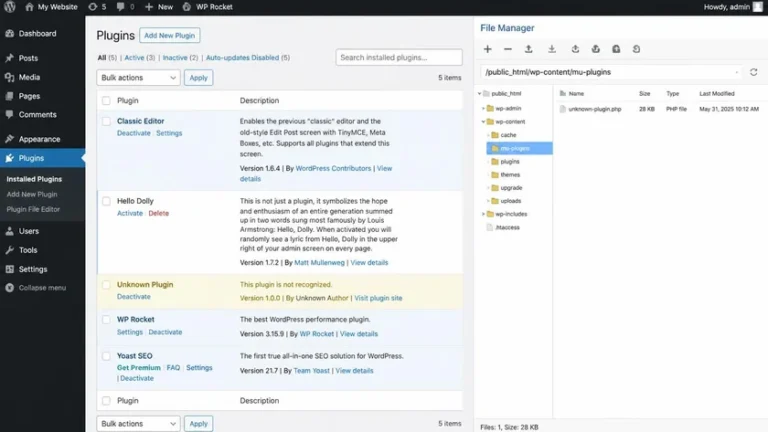Viewport: 768px width, 432px height.
Task: Open the updates indicator showing 5
Action: pyautogui.click(x=97, y=7)
